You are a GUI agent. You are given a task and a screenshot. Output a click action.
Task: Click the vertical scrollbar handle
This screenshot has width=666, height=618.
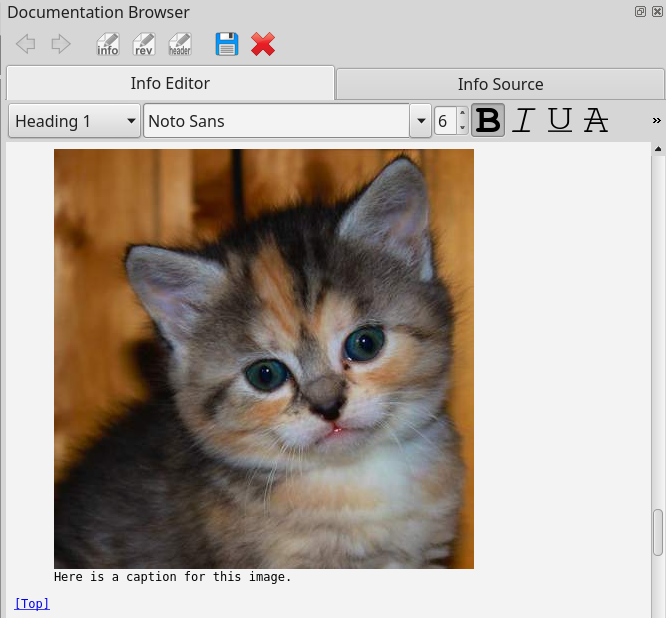[658, 532]
